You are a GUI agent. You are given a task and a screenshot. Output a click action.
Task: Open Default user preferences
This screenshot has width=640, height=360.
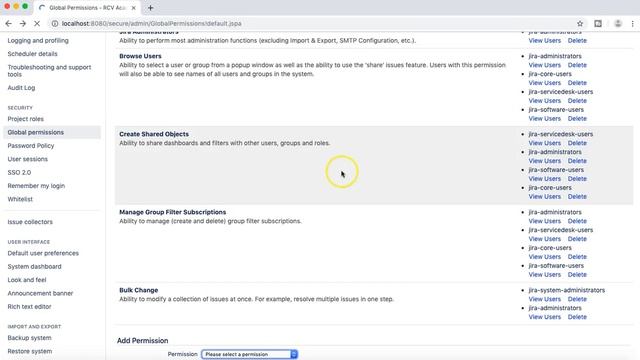pos(43,253)
